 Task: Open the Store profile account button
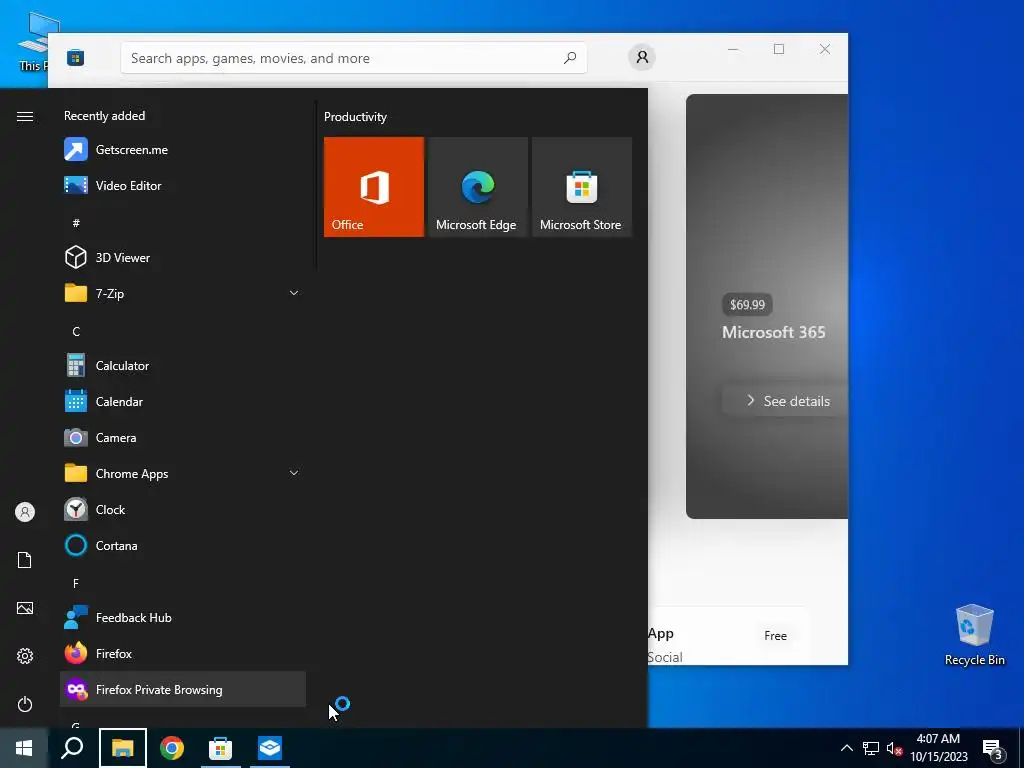[x=642, y=57]
